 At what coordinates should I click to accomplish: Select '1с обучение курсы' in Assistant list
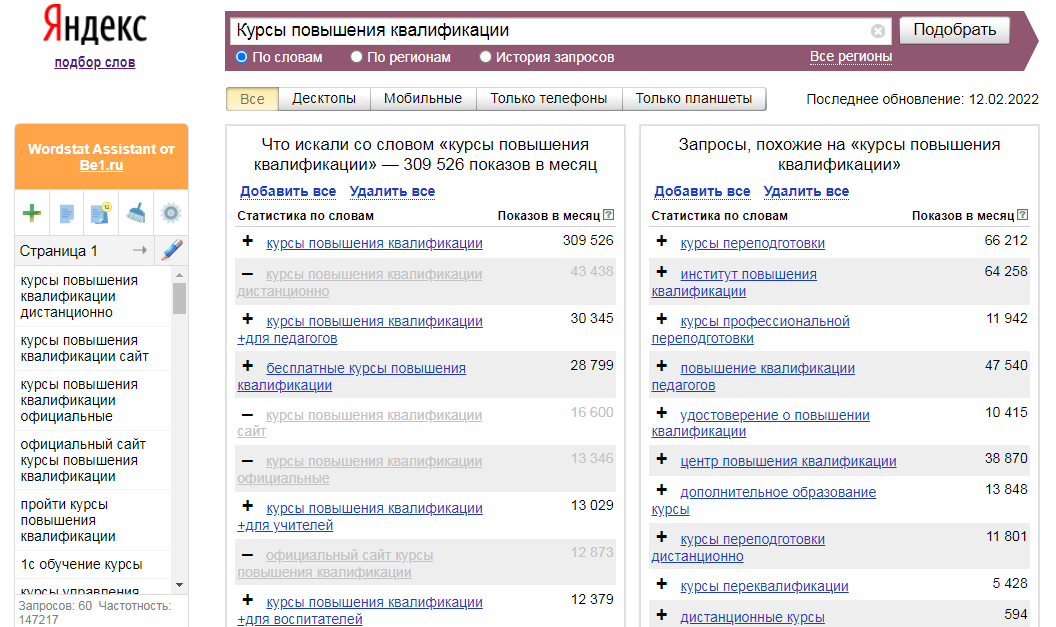[x=81, y=564]
